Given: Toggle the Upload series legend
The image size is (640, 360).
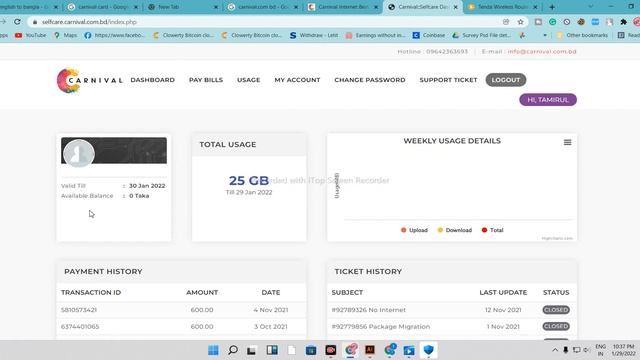Looking at the screenshot, I should point(414,230).
